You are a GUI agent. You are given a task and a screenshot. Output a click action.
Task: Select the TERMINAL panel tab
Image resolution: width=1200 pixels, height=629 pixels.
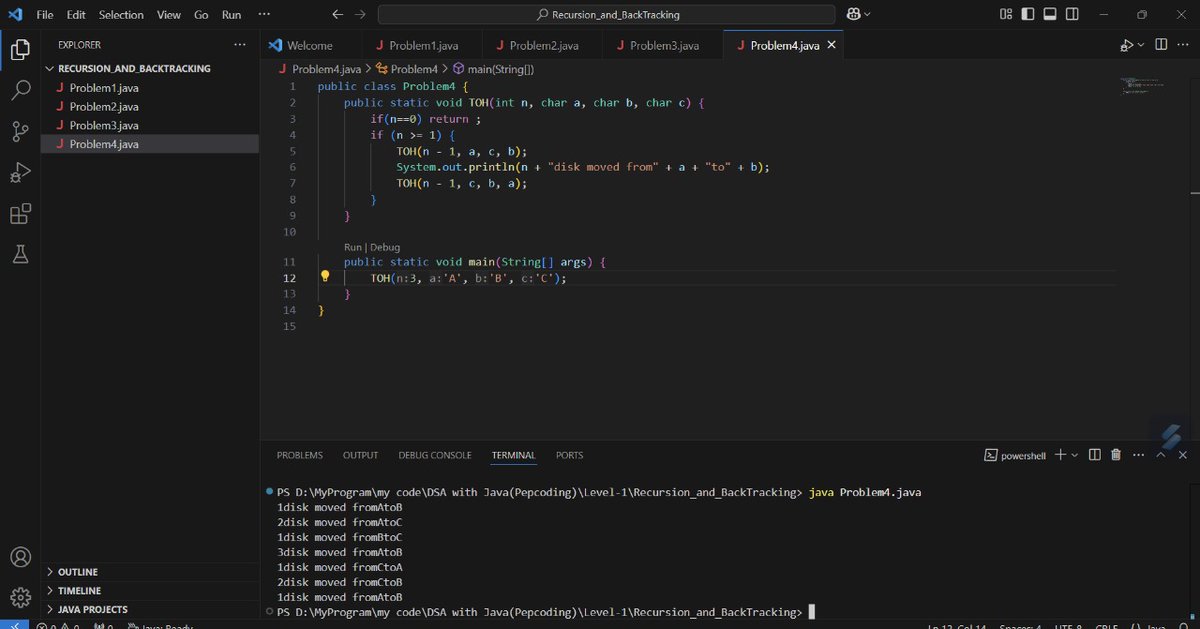[513, 455]
